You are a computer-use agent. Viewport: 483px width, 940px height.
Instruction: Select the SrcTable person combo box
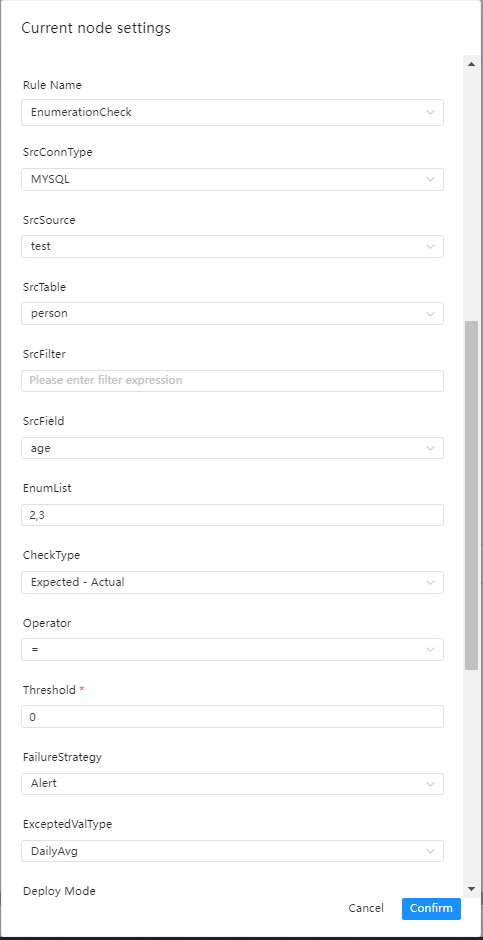pyautogui.click(x=232, y=314)
